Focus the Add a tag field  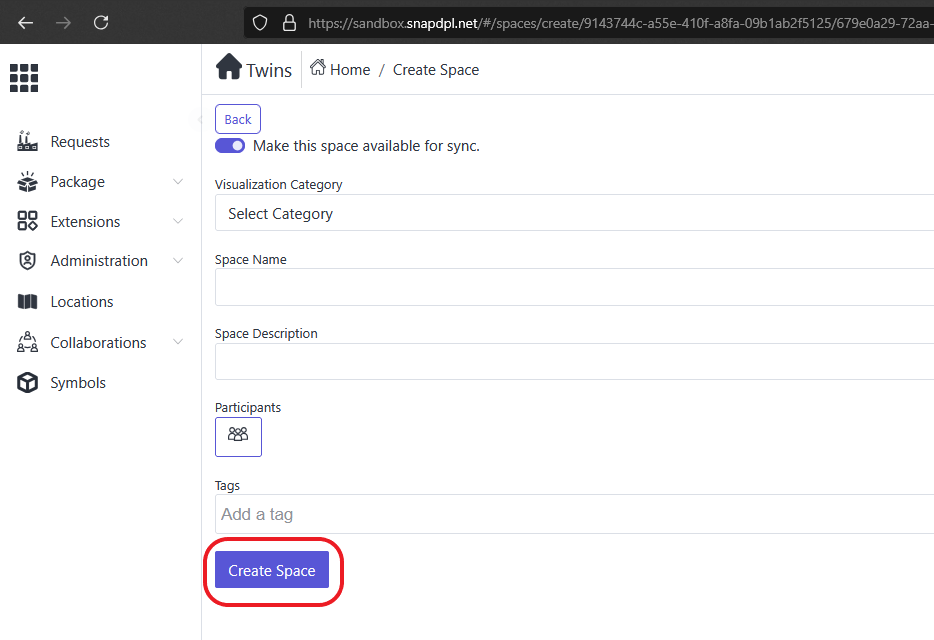coord(574,514)
